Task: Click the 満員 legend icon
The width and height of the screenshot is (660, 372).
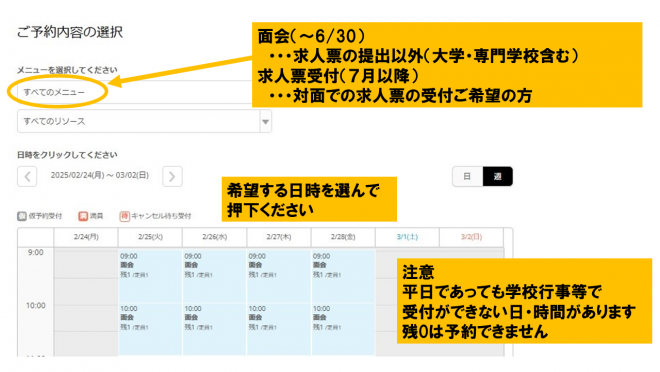Action: 83,216
